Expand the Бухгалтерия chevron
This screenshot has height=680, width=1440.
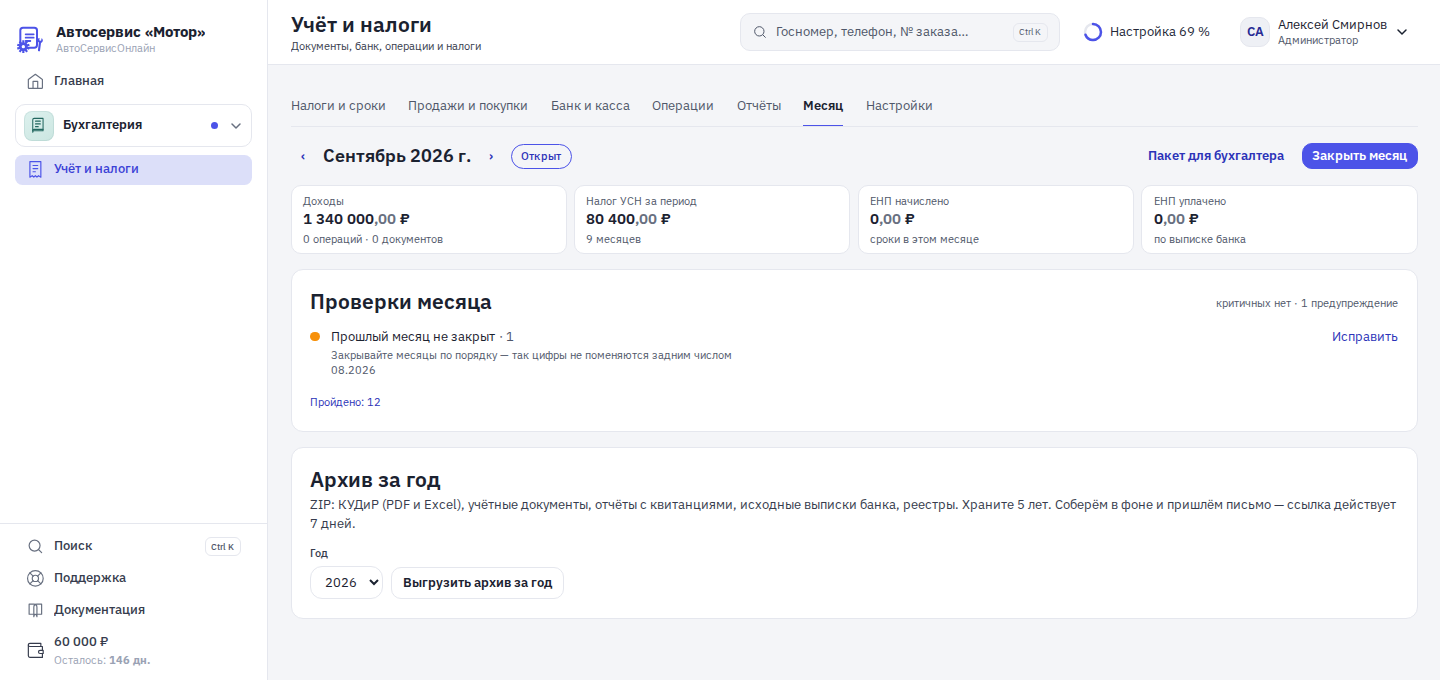(236, 126)
